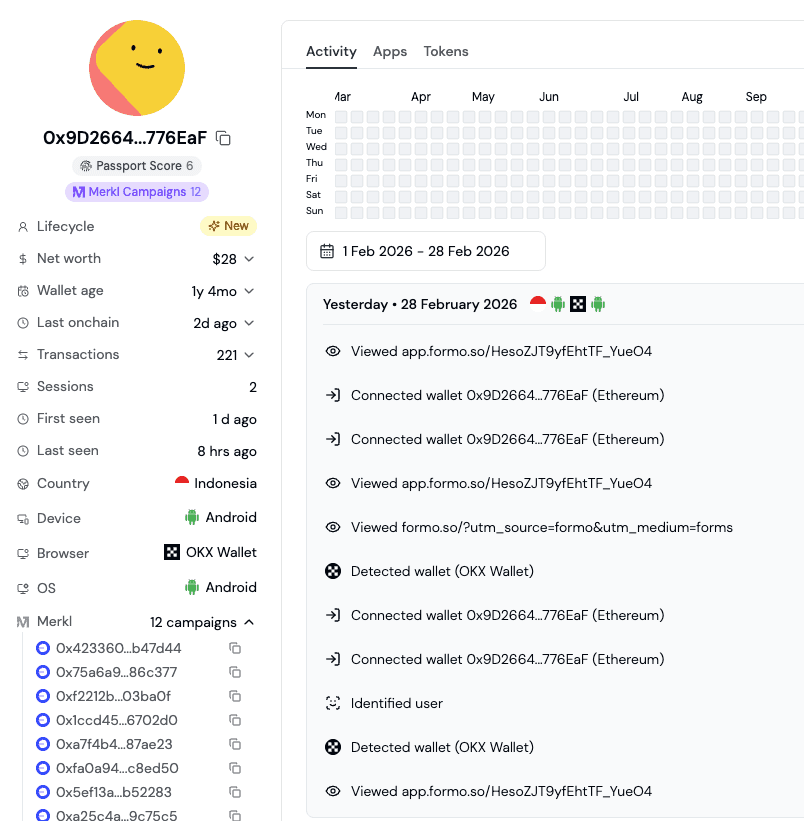Click token icon beside 0x423360...b47d44
The image size is (804, 821).
(x=42, y=648)
